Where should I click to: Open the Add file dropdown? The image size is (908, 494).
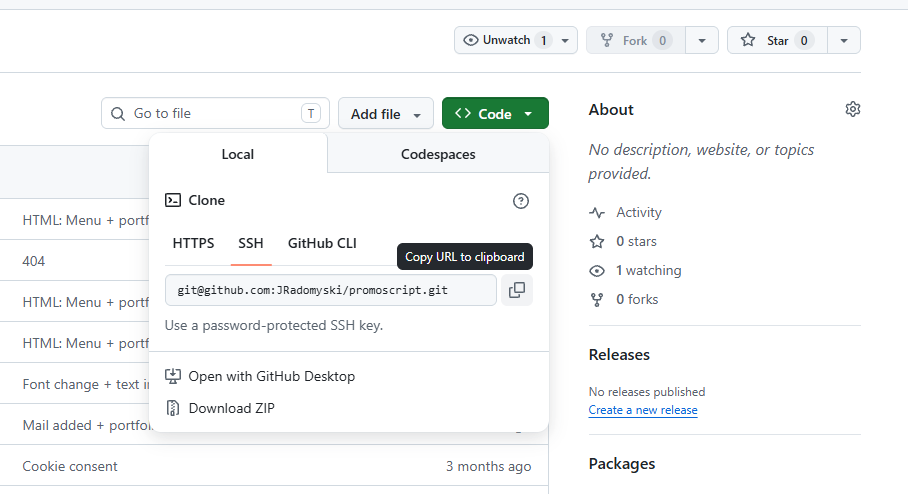click(386, 114)
